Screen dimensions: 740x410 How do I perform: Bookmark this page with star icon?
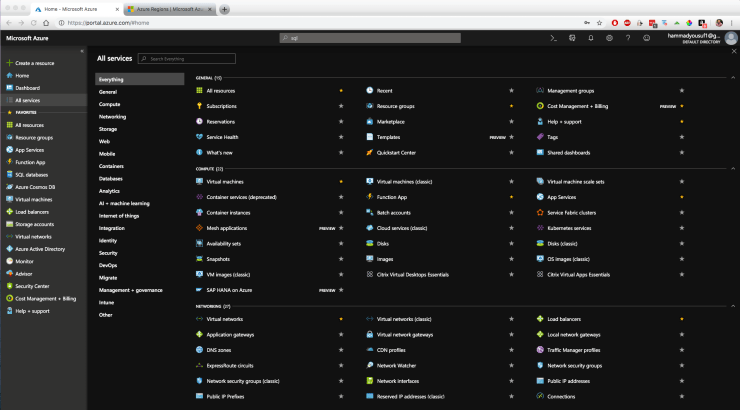click(x=599, y=23)
